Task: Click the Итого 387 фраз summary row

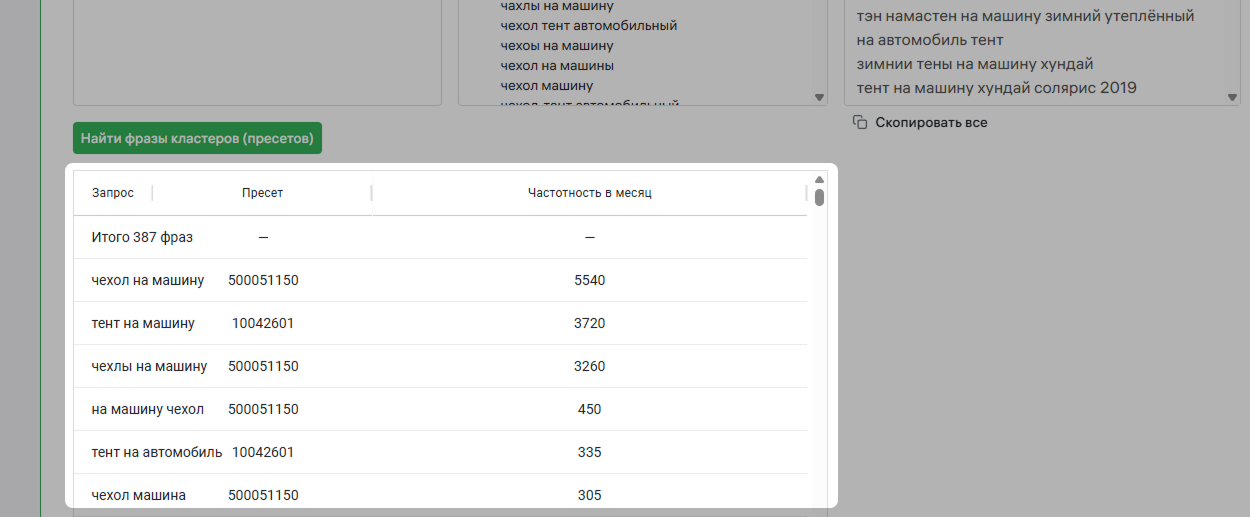Action: 440,238
